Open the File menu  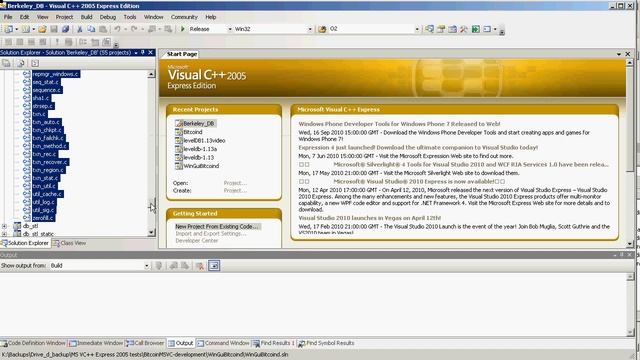(x=8, y=17)
